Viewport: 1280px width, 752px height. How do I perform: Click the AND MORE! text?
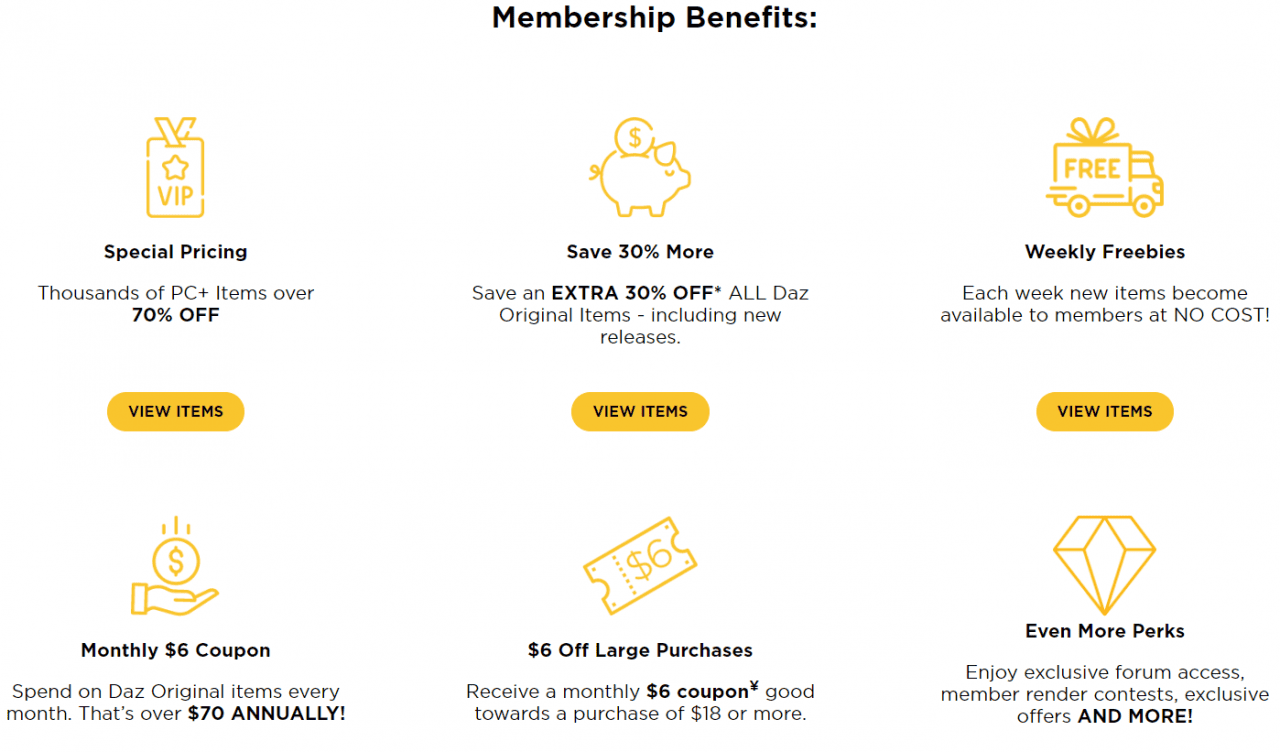point(1135,716)
